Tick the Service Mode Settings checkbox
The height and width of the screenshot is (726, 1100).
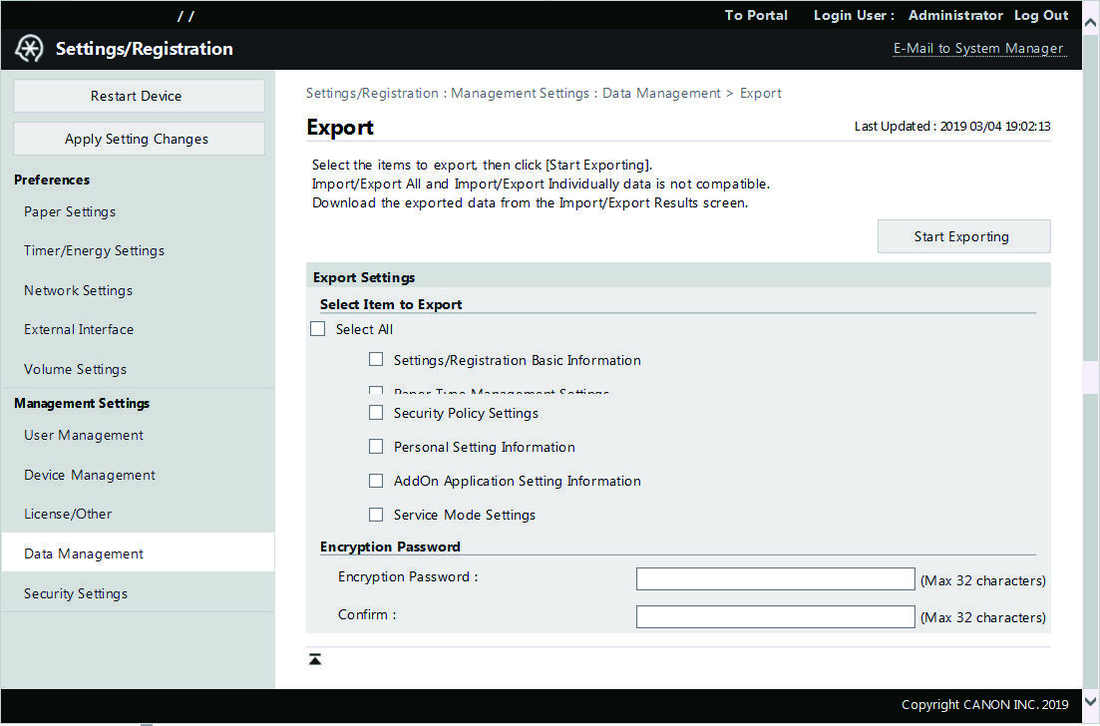(x=376, y=515)
